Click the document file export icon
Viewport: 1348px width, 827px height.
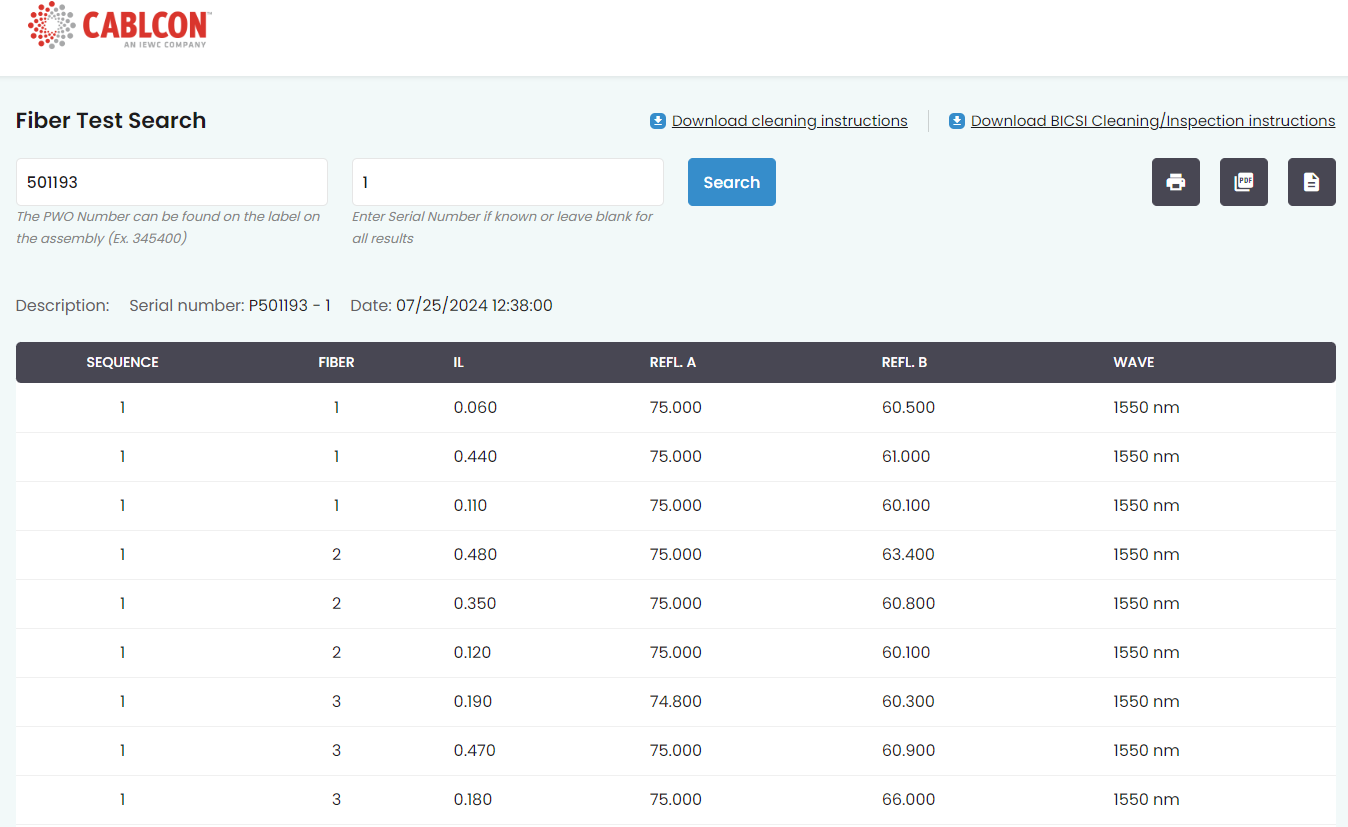[x=1311, y=182]
